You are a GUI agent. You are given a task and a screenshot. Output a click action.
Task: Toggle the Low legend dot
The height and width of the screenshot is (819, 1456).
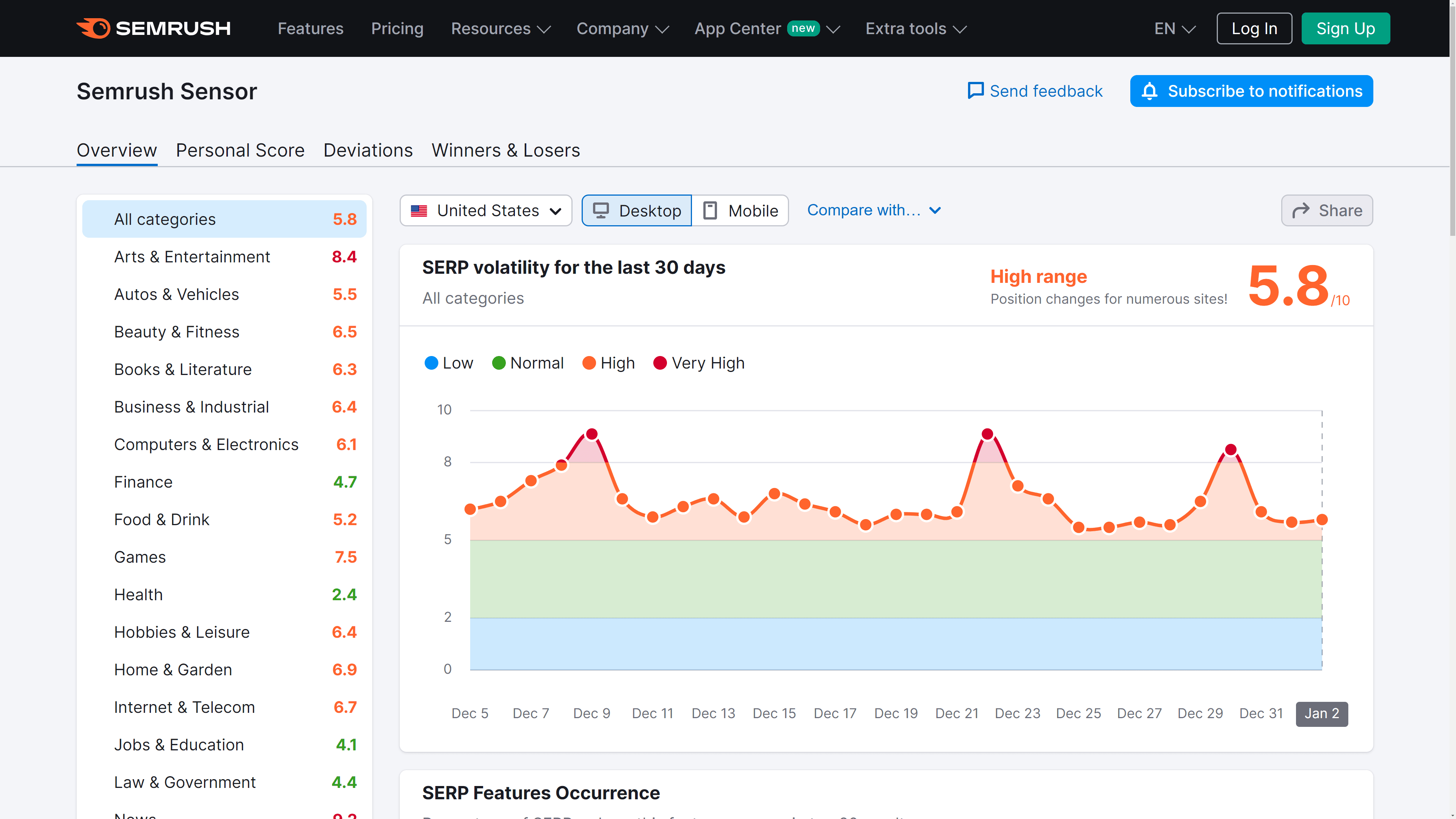(x=431, y=363)
